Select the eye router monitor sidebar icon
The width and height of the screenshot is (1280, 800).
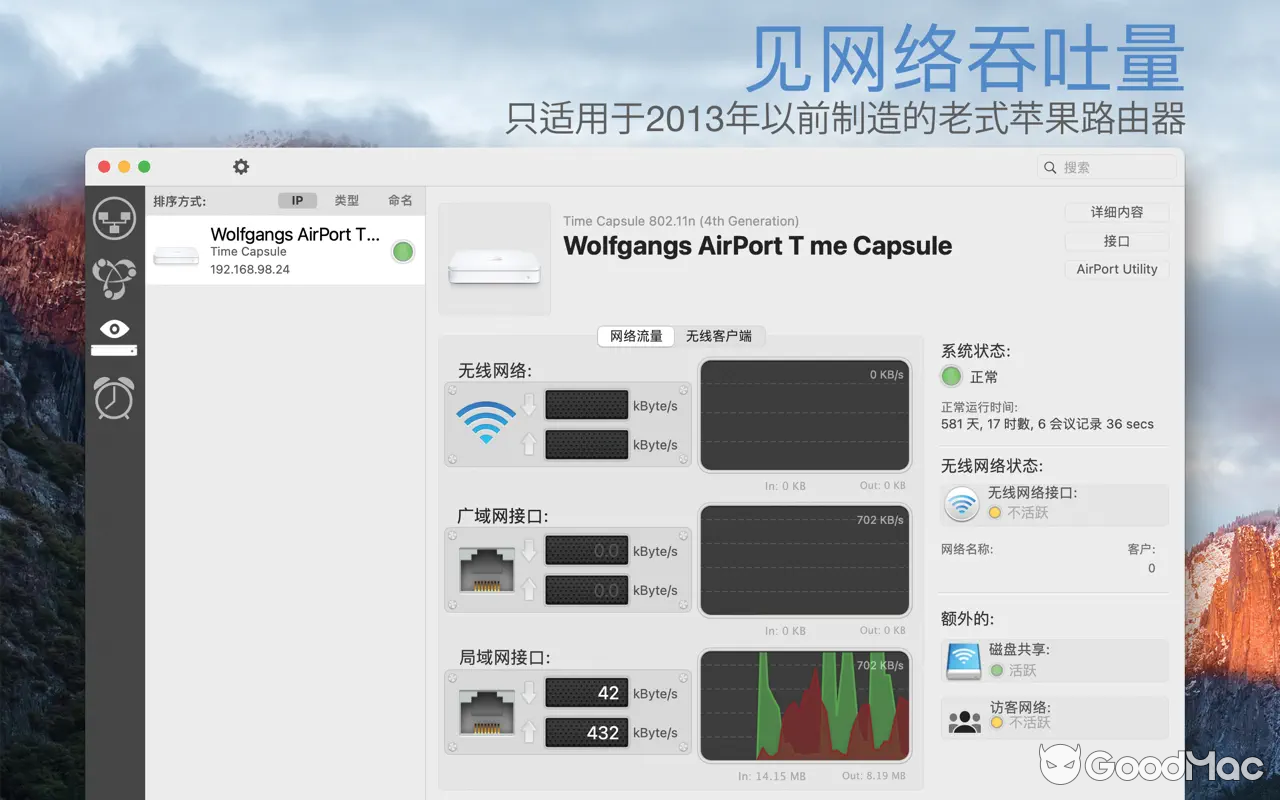click(114, 336)
